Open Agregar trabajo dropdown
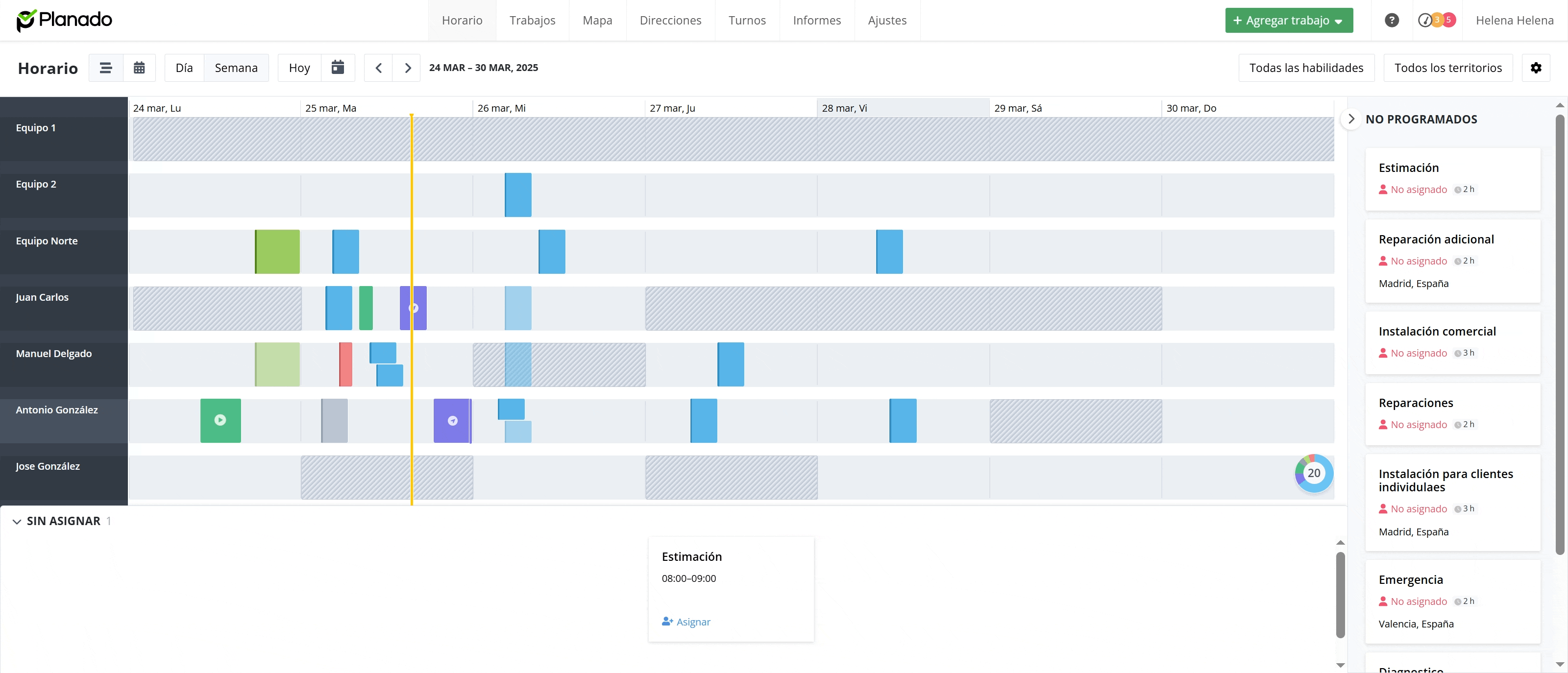This screenshot has height=673, width=1568. pos(1289,20)
